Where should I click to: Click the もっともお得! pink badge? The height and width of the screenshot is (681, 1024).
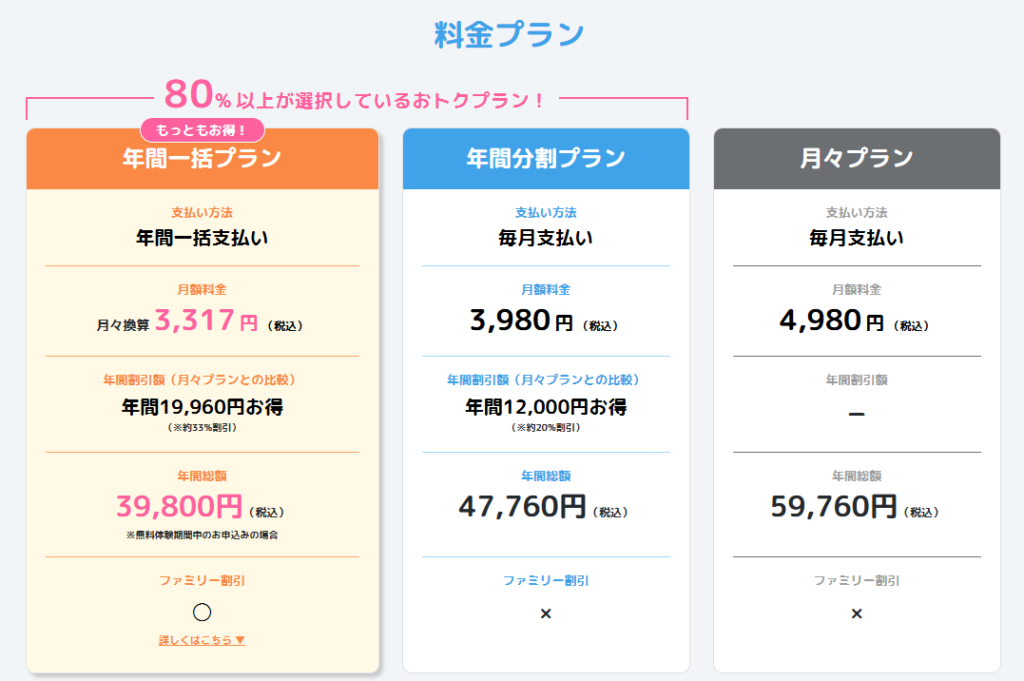[x=202, y=130]
